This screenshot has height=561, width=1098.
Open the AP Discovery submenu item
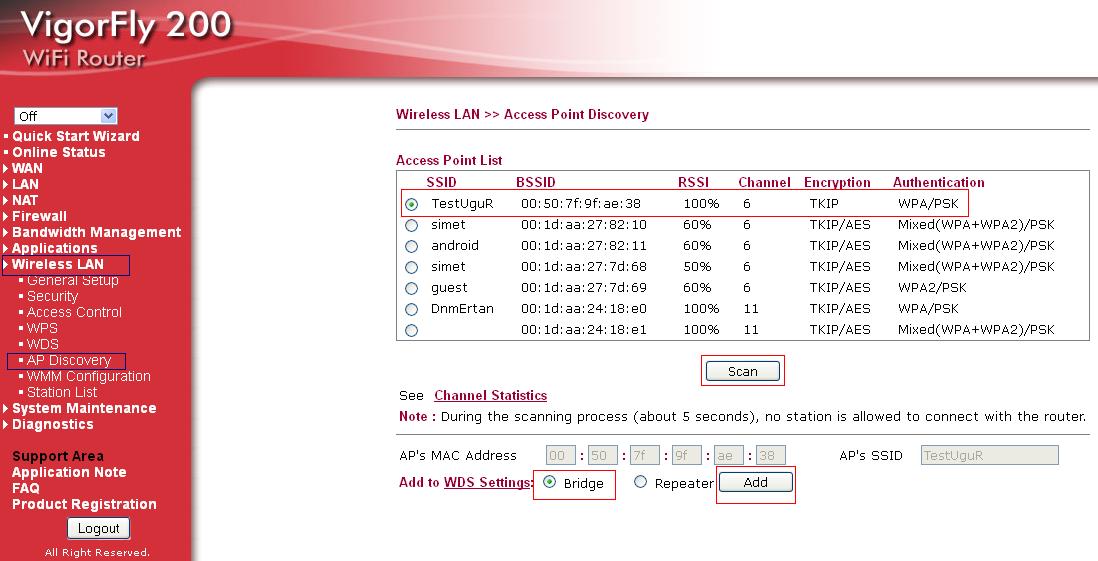(x=68, y=360)
